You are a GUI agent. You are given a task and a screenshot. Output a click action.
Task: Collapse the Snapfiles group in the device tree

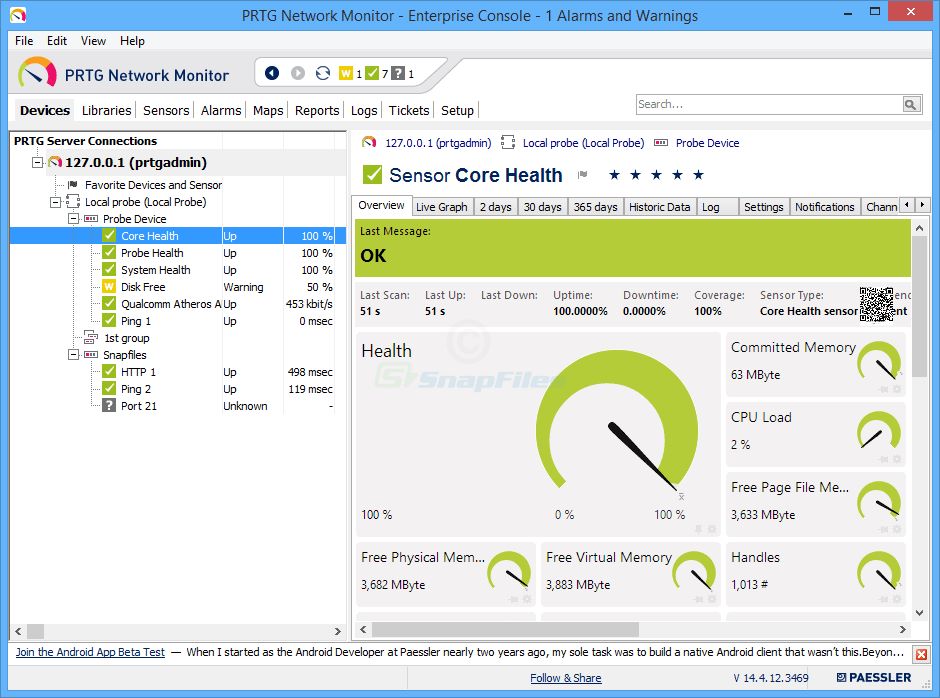(x=71, y=354)
